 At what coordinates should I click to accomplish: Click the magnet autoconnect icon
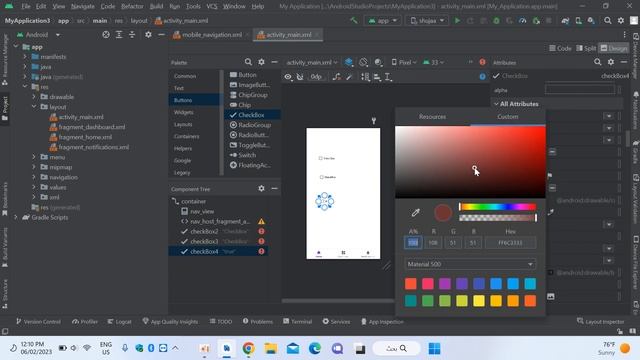tap(300, 77)
